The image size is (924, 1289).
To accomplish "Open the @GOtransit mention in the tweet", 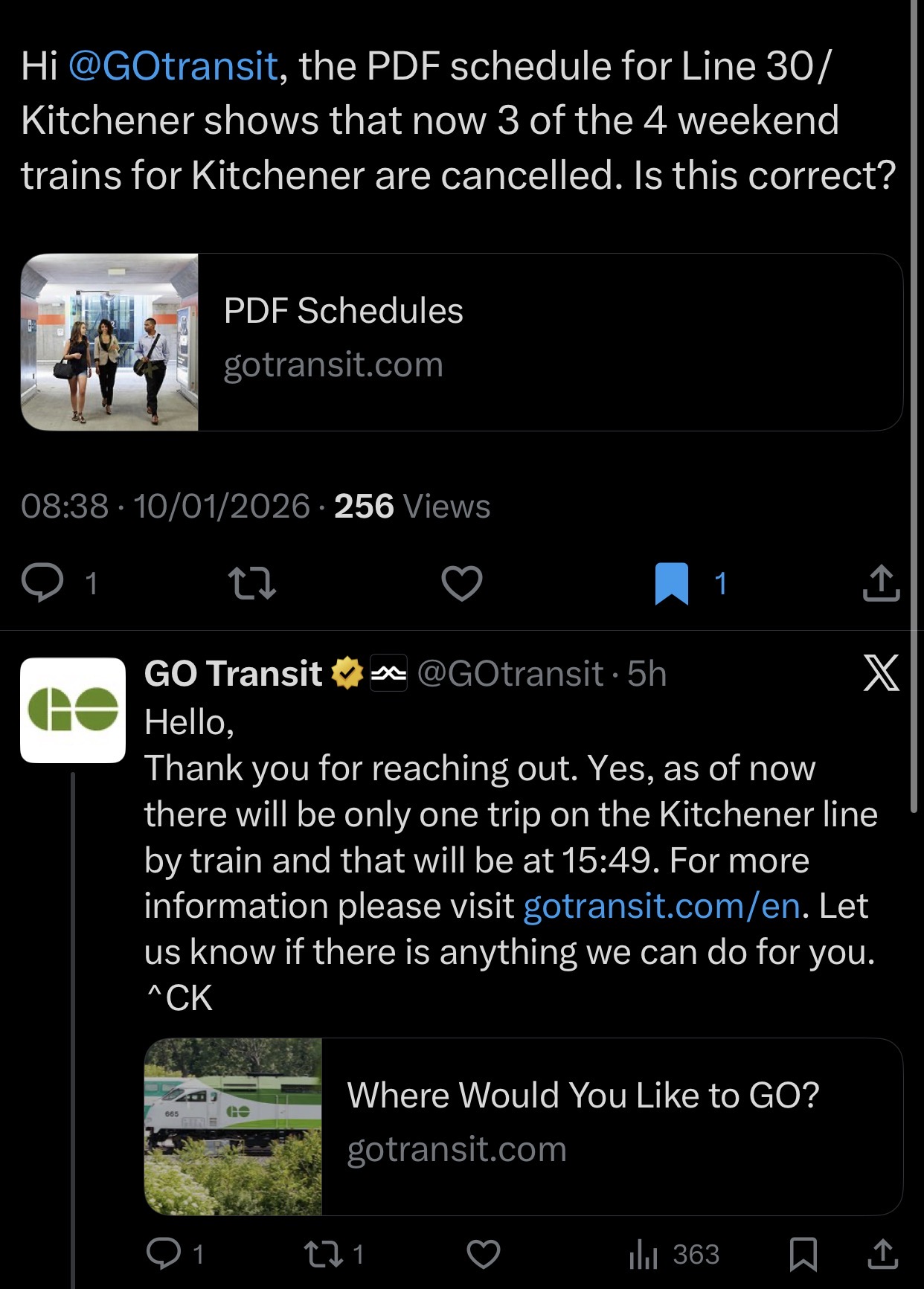I will click(x=173, y=66).
